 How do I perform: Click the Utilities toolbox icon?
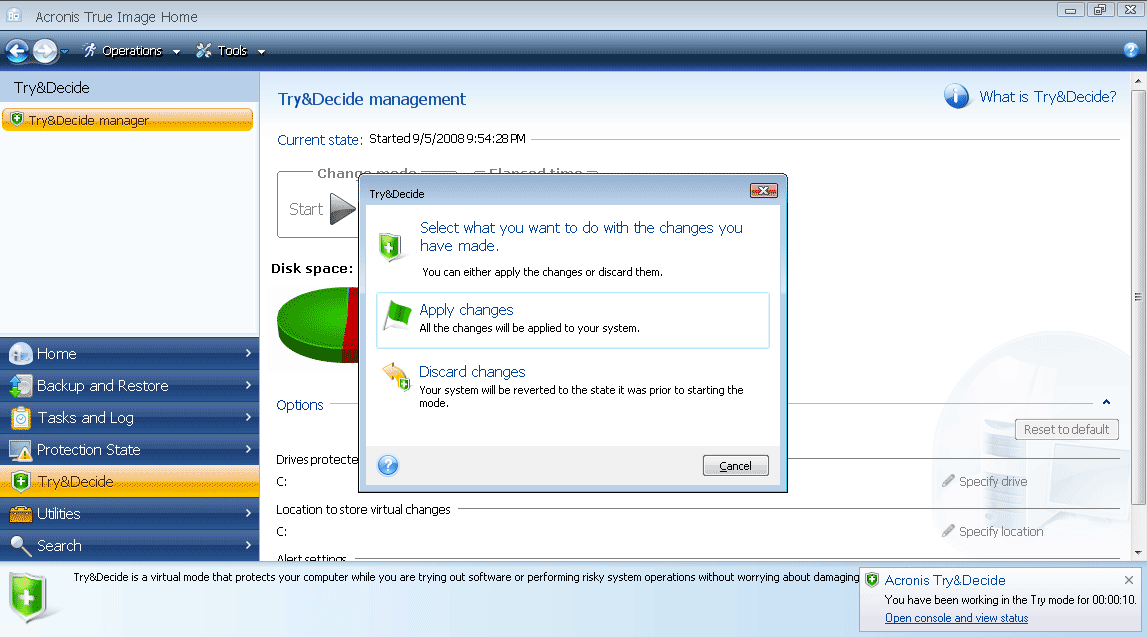tap(20, 514)
